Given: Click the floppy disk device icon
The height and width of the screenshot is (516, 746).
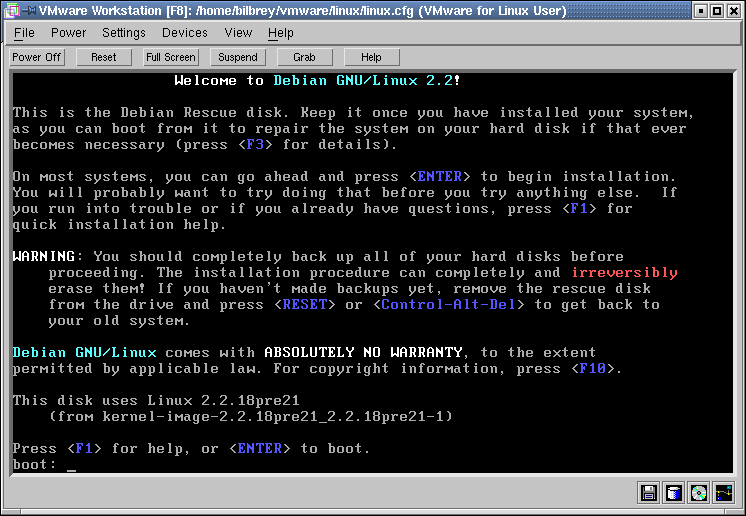Looking at the screenshot, I should coord(649,492).
